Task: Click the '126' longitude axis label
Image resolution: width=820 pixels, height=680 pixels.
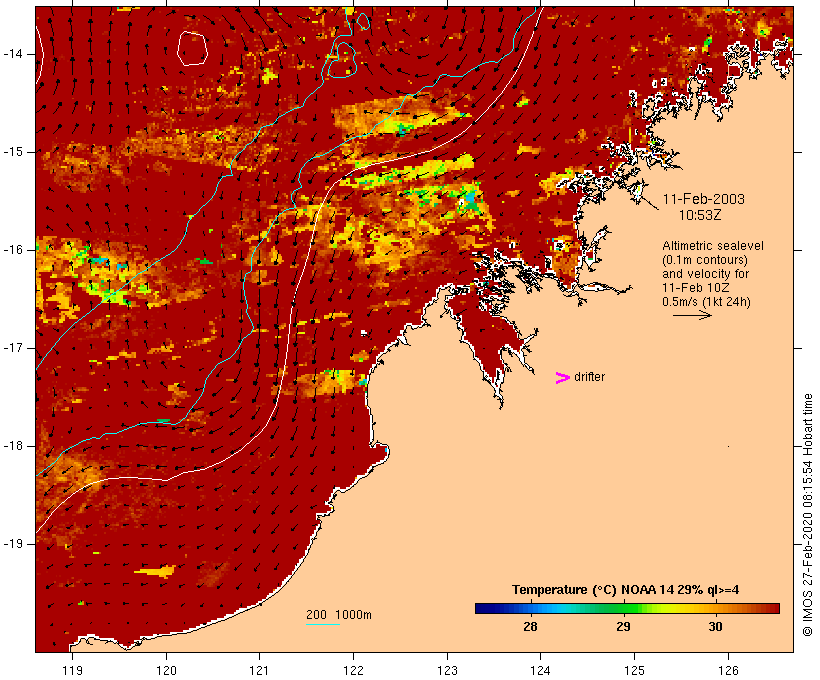Action: coord(728,670)
